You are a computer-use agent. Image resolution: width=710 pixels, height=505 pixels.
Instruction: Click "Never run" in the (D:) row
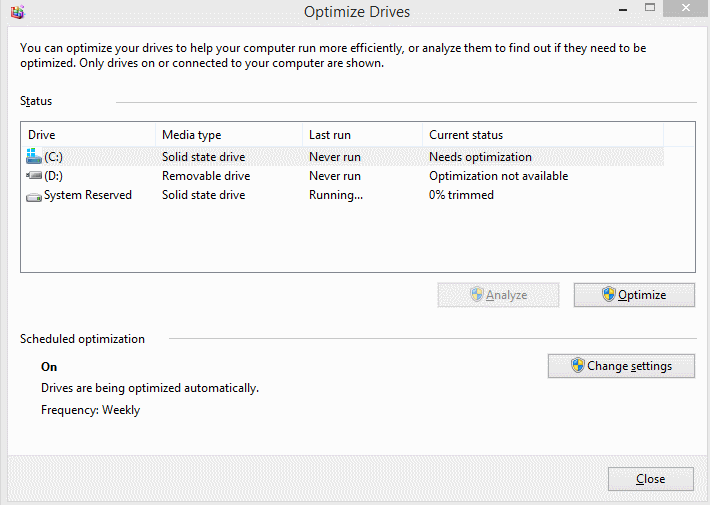pos(335,176)
